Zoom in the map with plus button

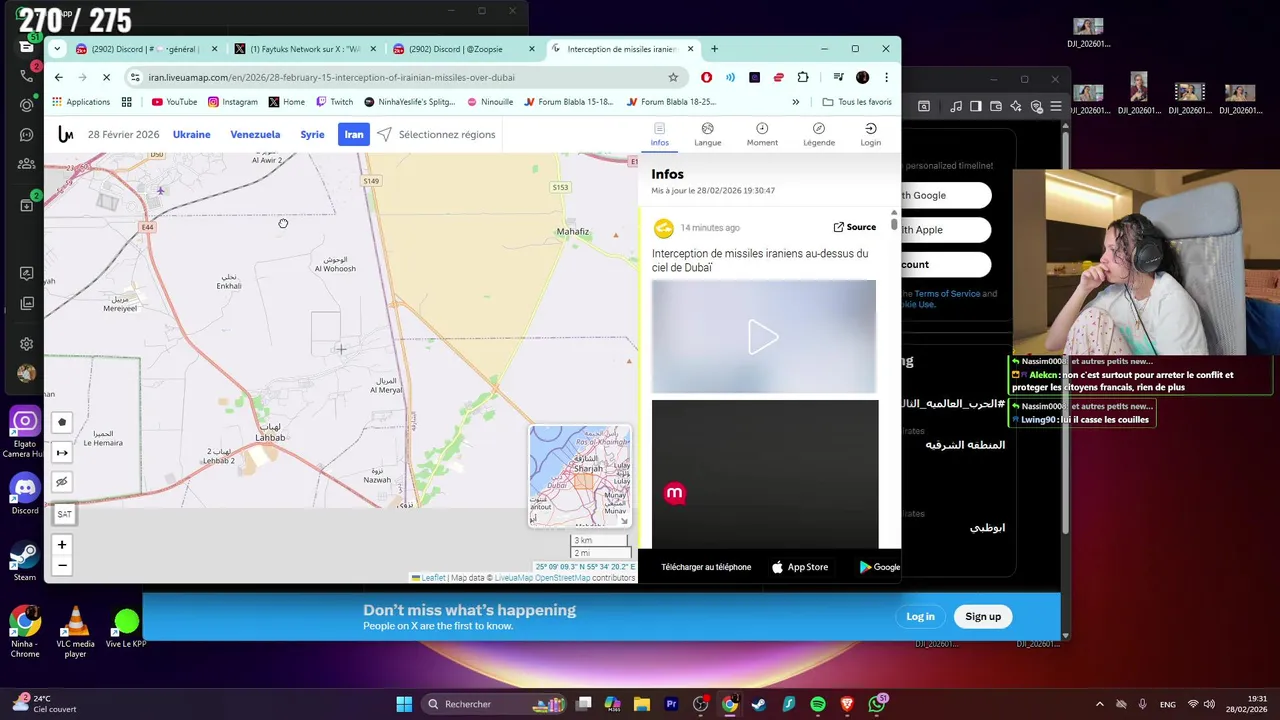(x=62, y=545)
